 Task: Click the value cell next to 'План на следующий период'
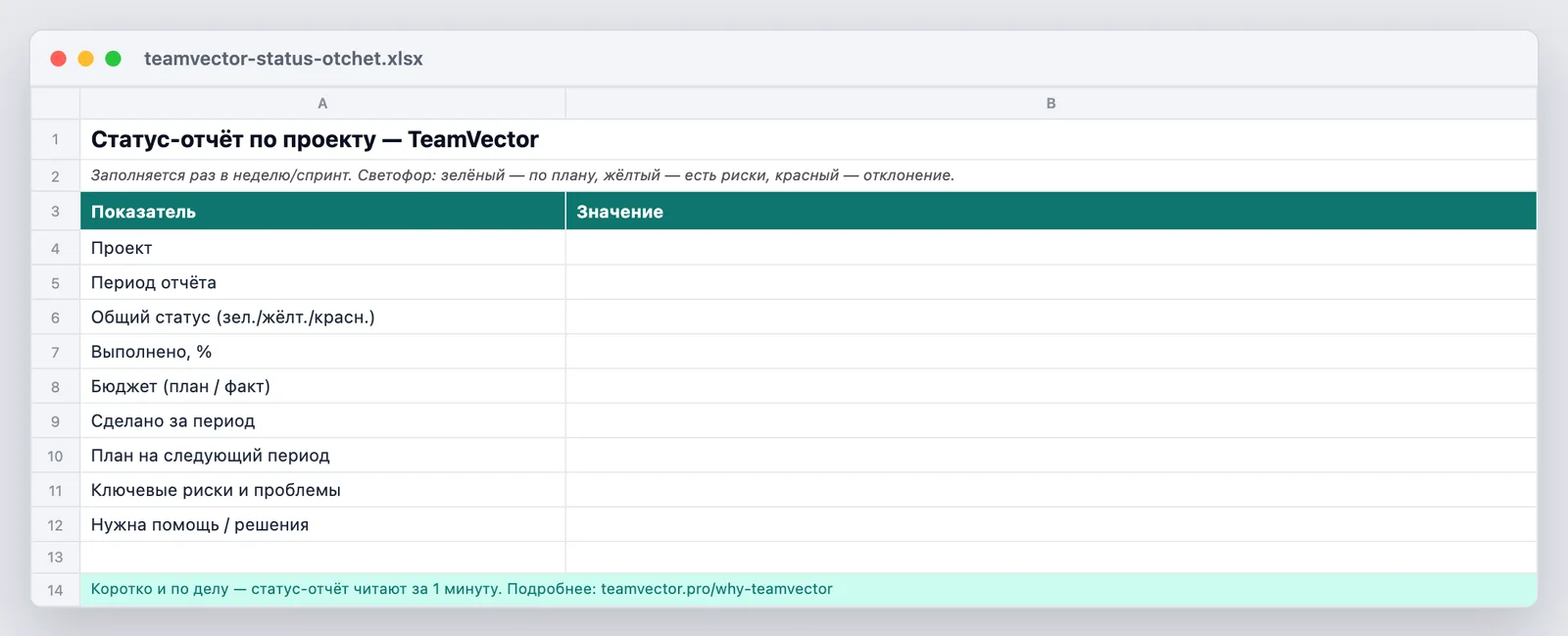pyautogui.click(x=1051, y=456)
